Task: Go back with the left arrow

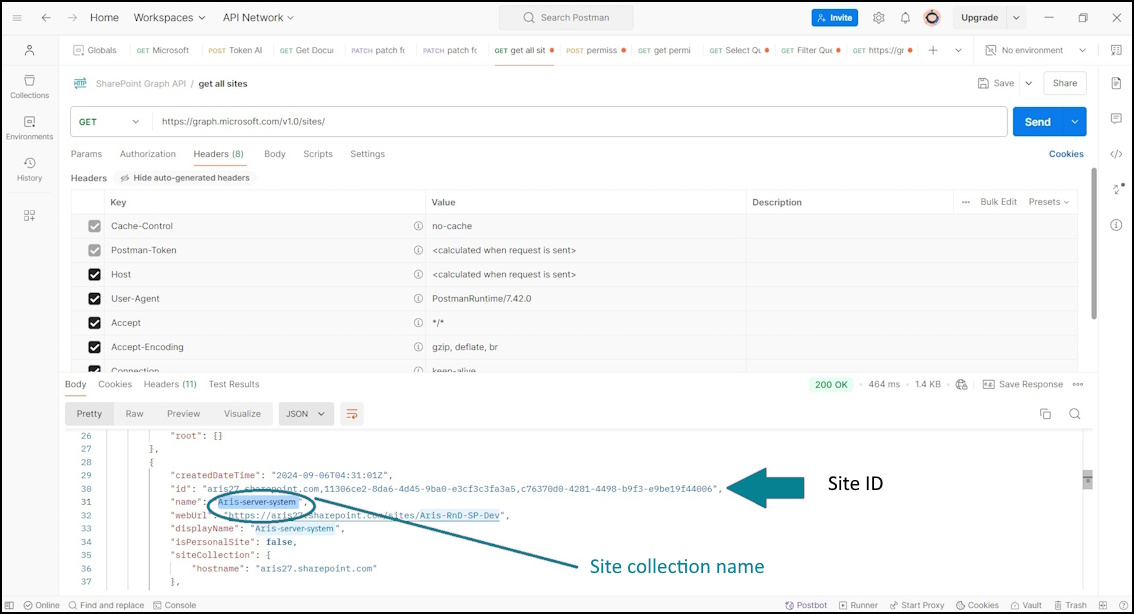Action: [46, 17]
